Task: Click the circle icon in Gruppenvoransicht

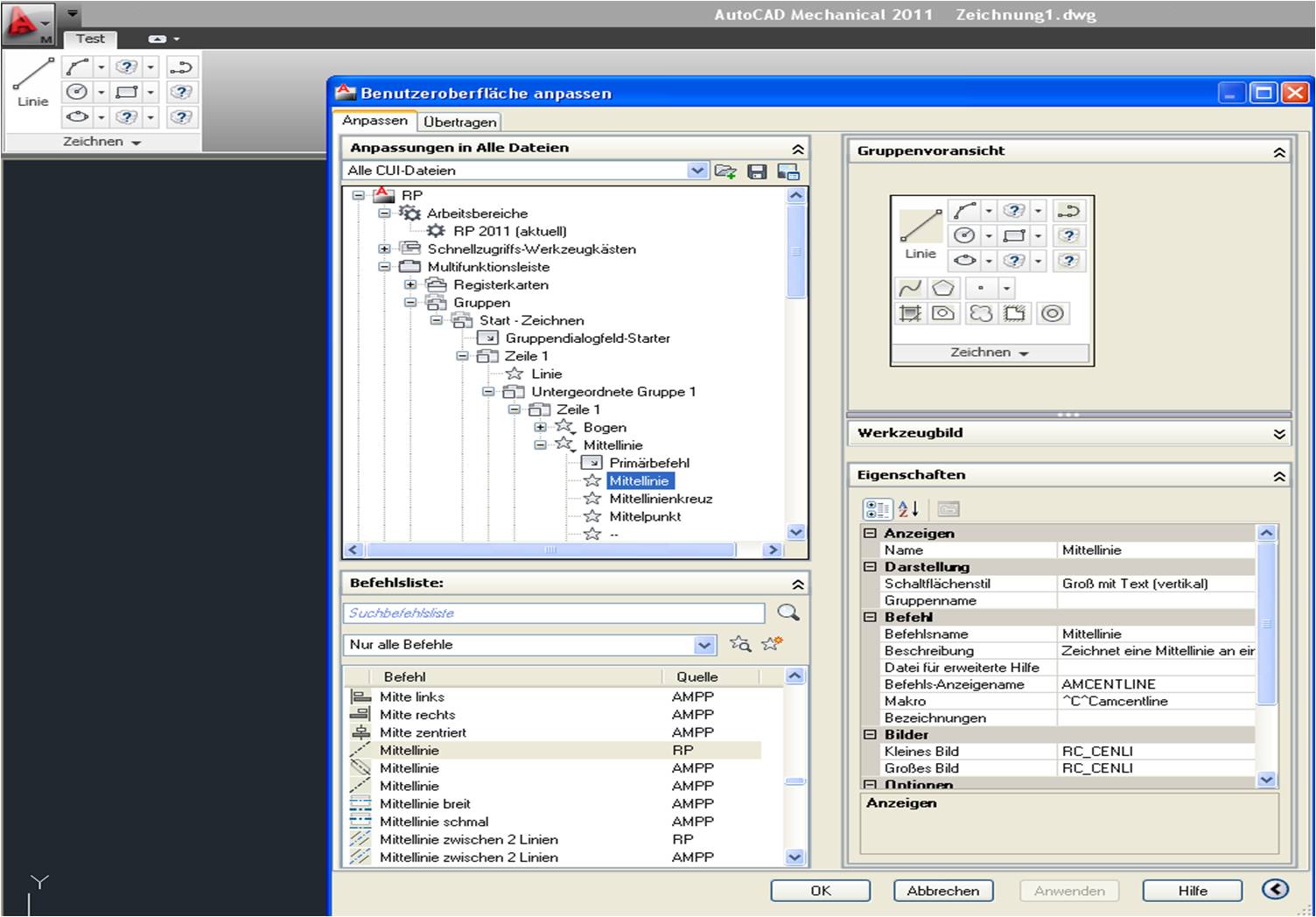Action: tap(964, 235)
